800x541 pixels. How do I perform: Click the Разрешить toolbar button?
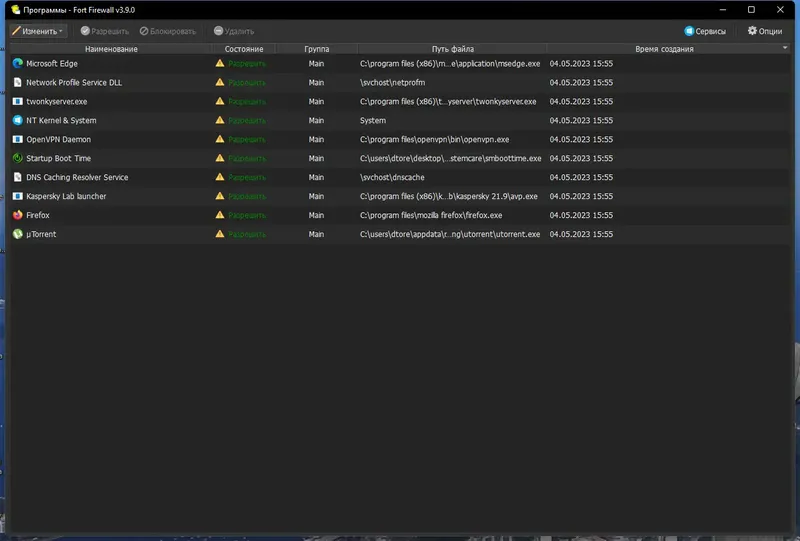coord(105,31)
